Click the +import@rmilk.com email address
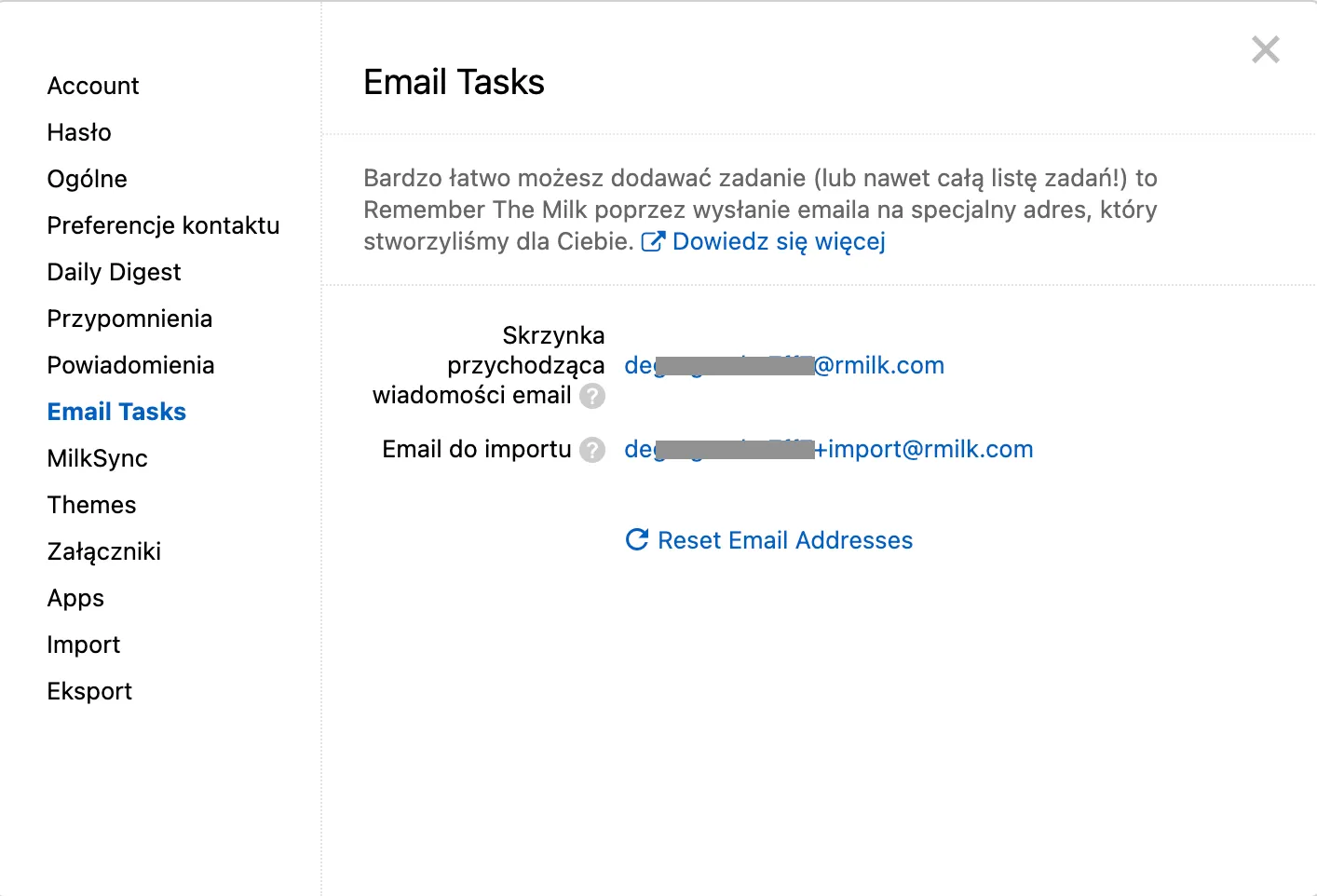This screenshot has width=1317, height=896. (x=829, y=449)
